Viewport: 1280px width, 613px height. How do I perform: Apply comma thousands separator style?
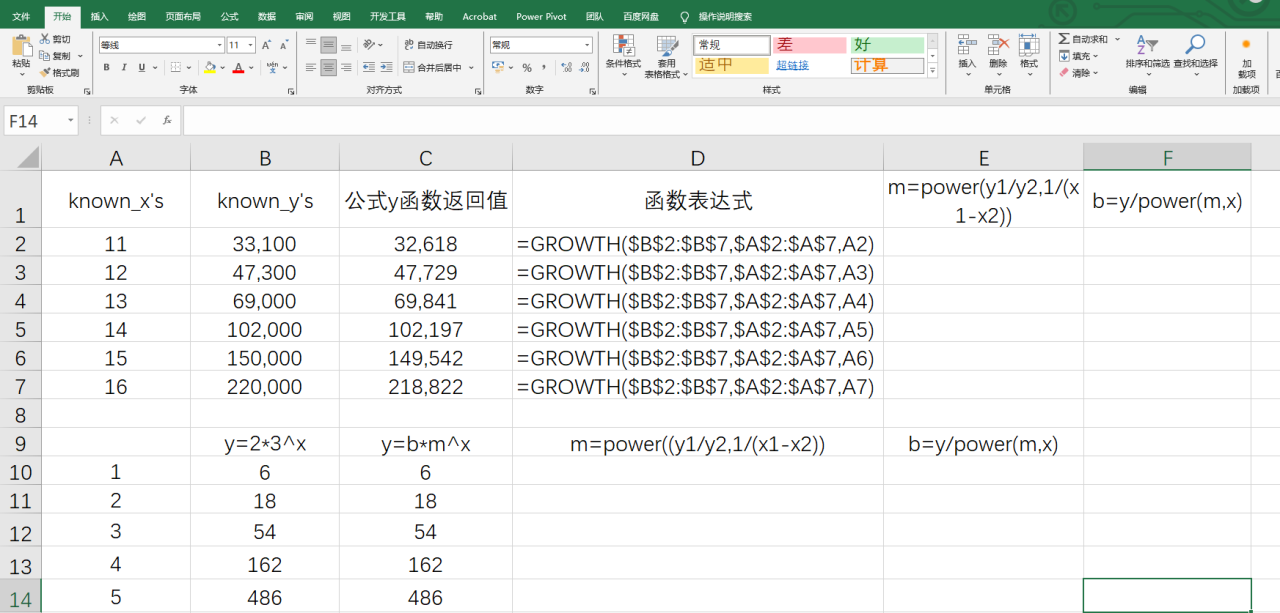pyautogui.click(x=544, y=68)
